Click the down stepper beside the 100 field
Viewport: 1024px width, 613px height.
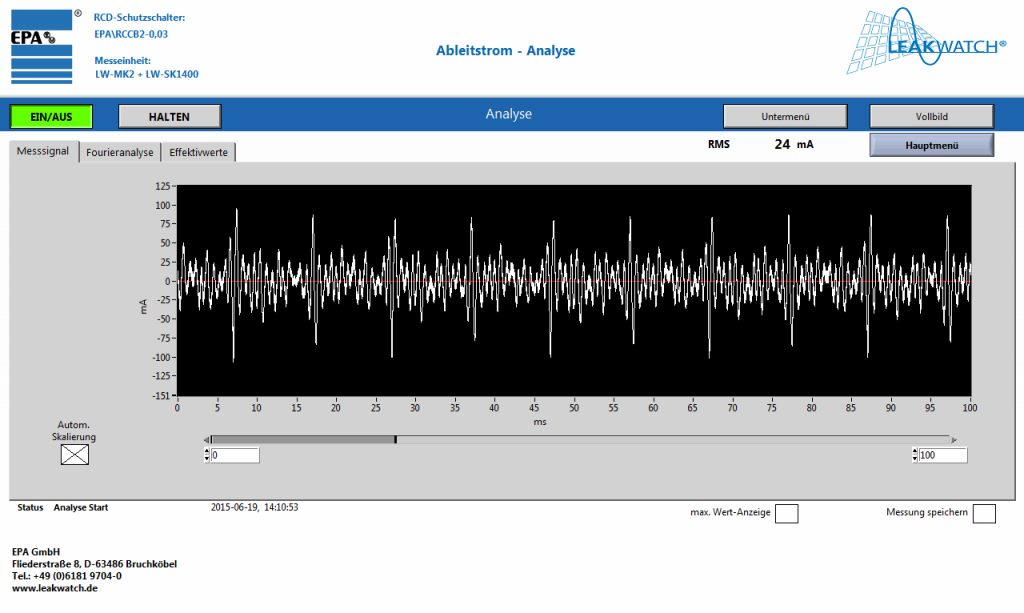pyautogui.click(x=916, y=458)
